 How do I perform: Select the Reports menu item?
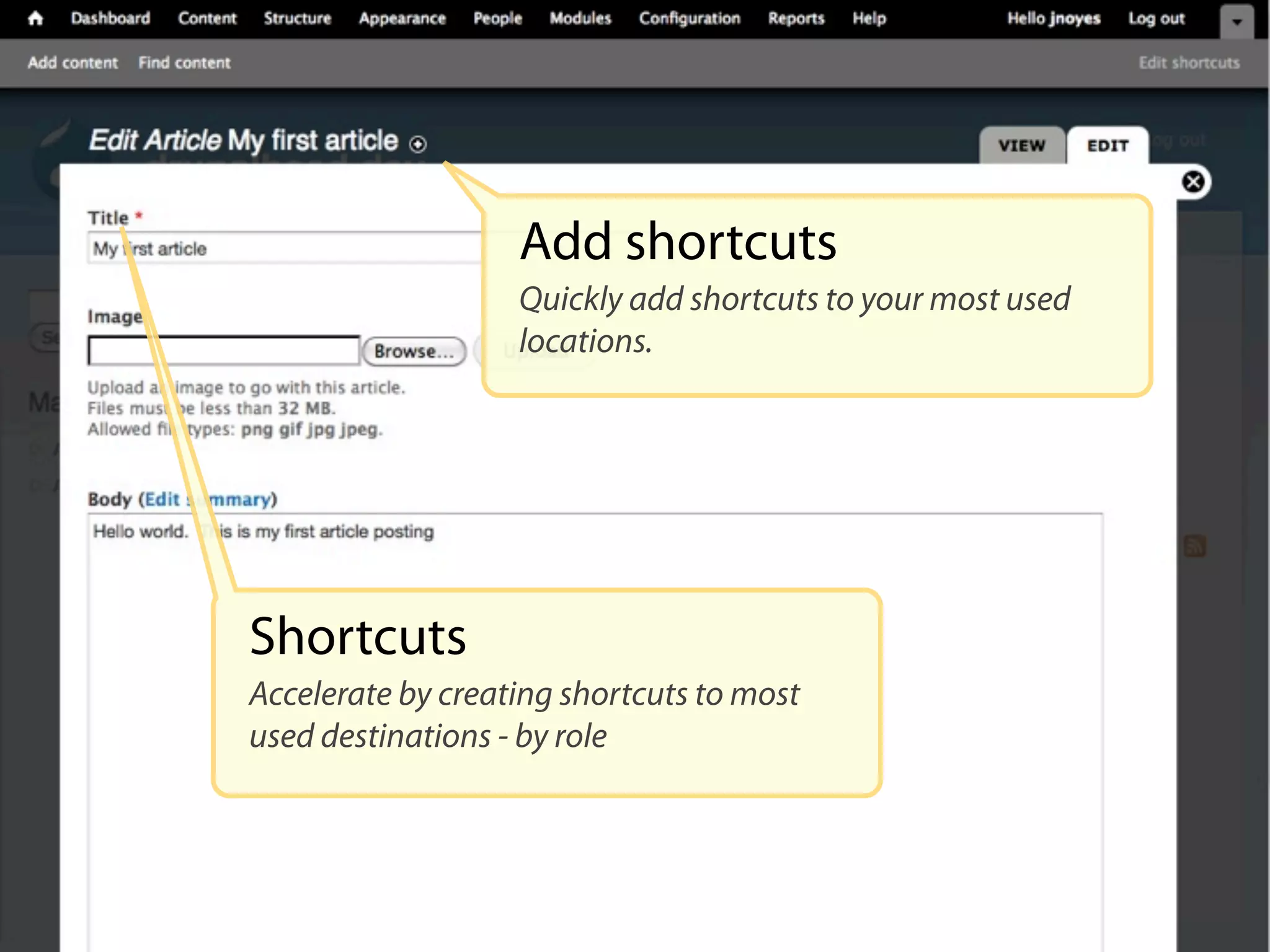click(796, 19)
